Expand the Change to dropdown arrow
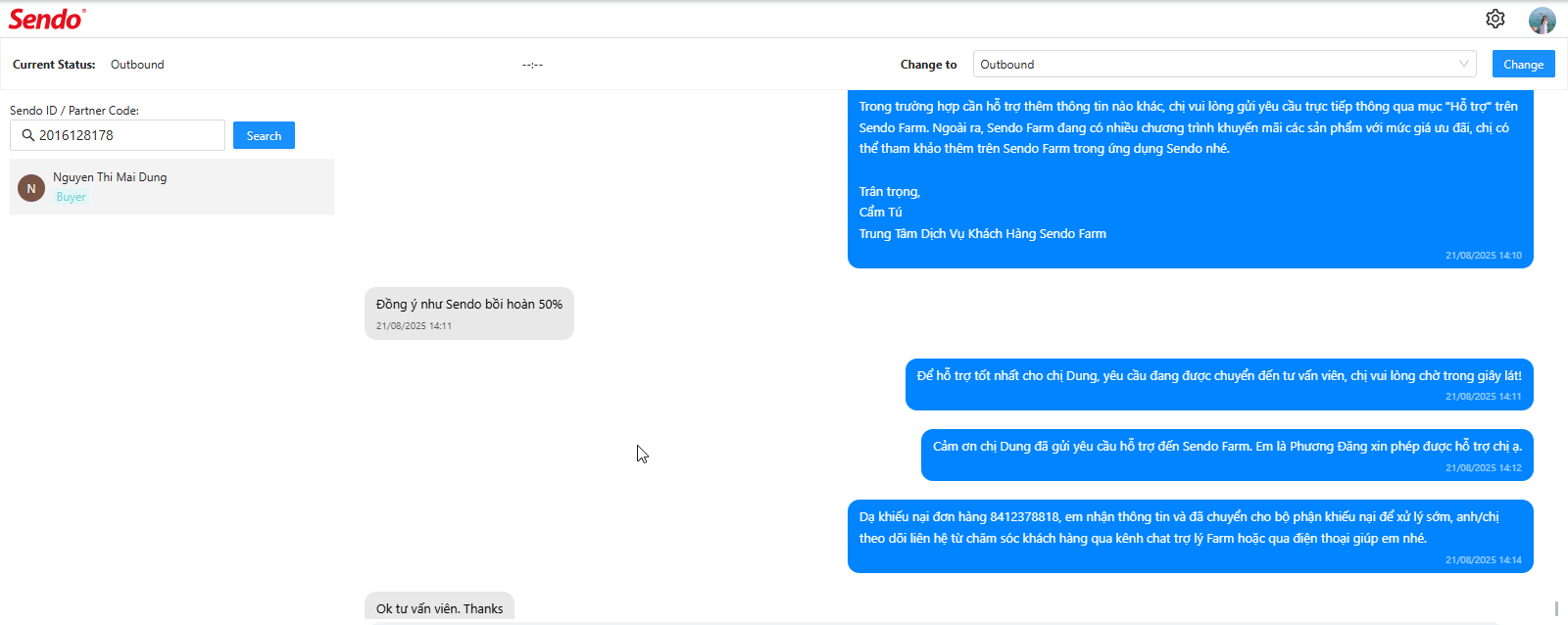The height and width of the screenshot is (625, 1568). pyautogui.click(x=1464, y=64)
